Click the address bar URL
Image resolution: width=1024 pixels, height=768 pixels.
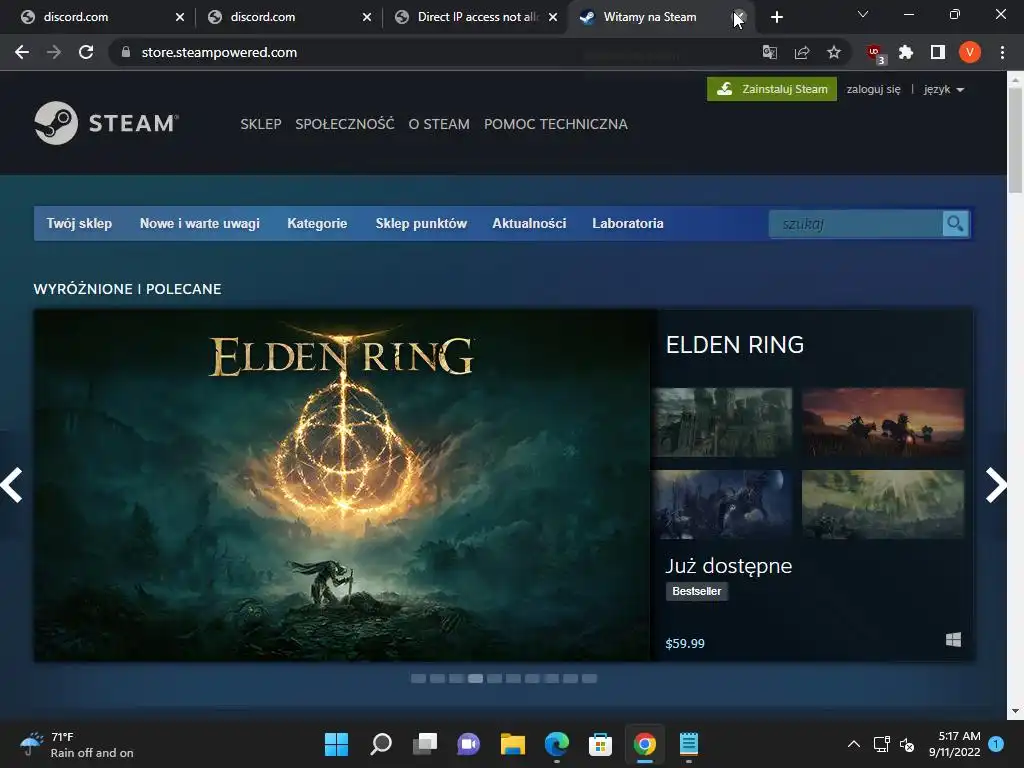(219, 52)
